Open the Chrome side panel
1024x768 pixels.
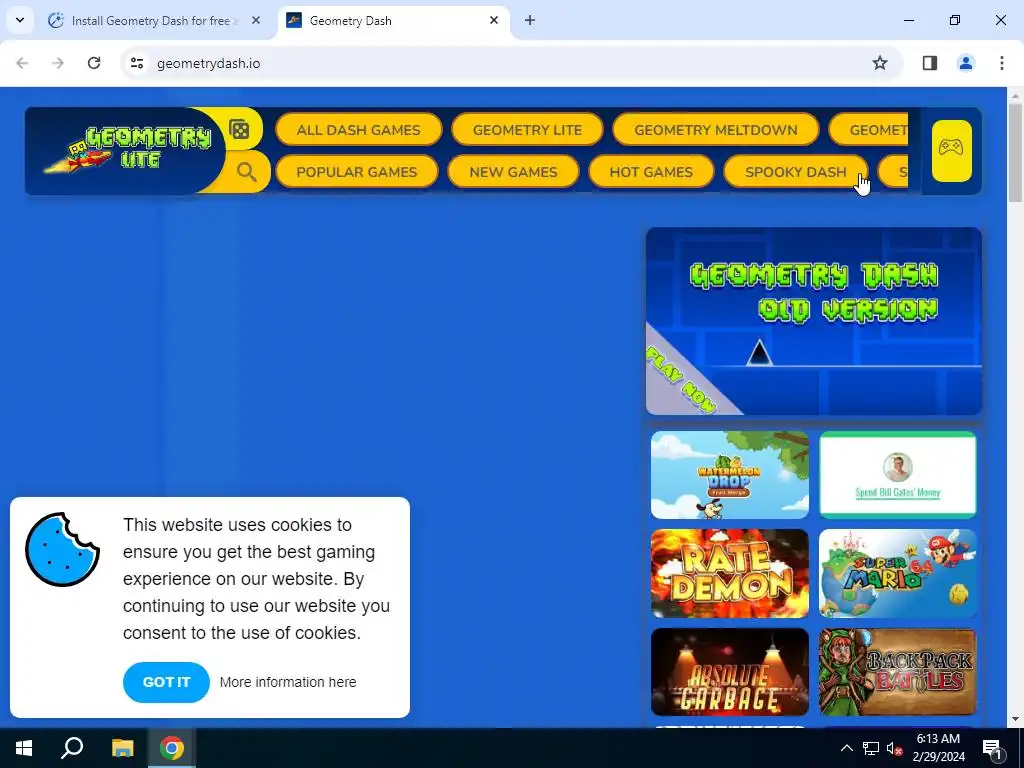(x=929, y=63)
